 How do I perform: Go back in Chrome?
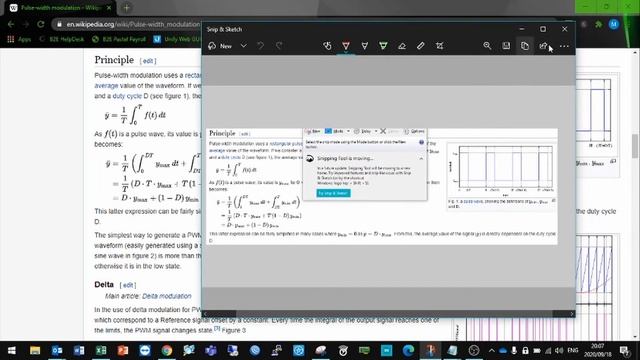pos(11,24)
